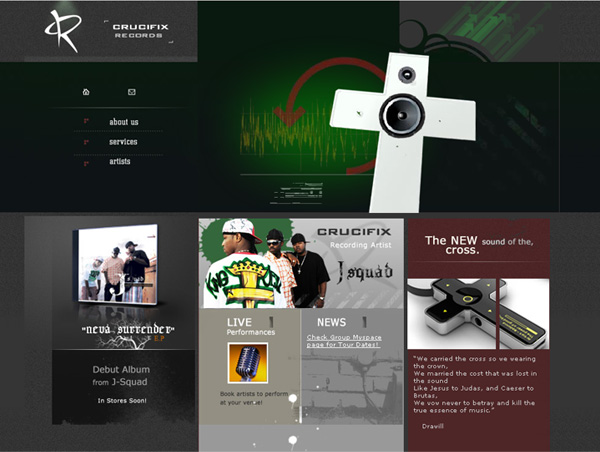Click Book artists to perform text
The width and height of the screenshot is (600, 452).
254,398
